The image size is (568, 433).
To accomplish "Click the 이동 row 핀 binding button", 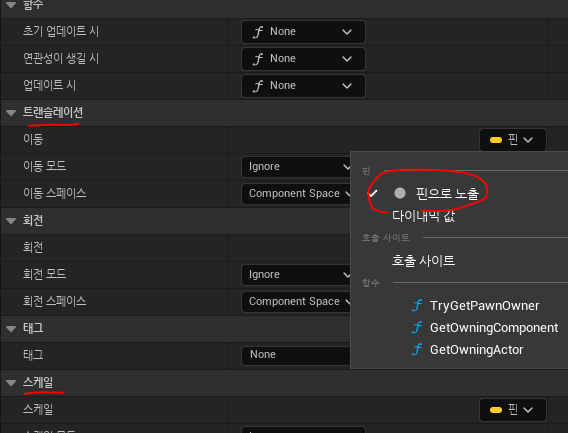I will point(513,140).
